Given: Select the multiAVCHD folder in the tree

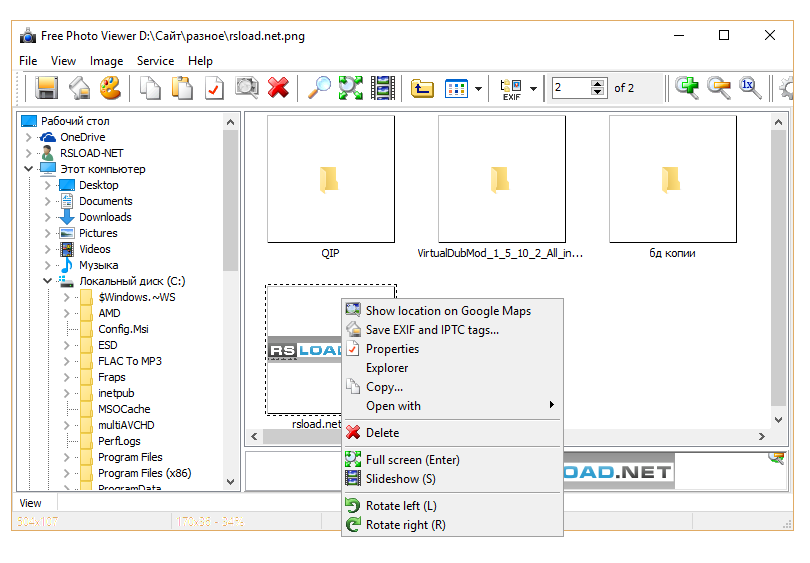Looking at the screenshot, I should (126, 425).
